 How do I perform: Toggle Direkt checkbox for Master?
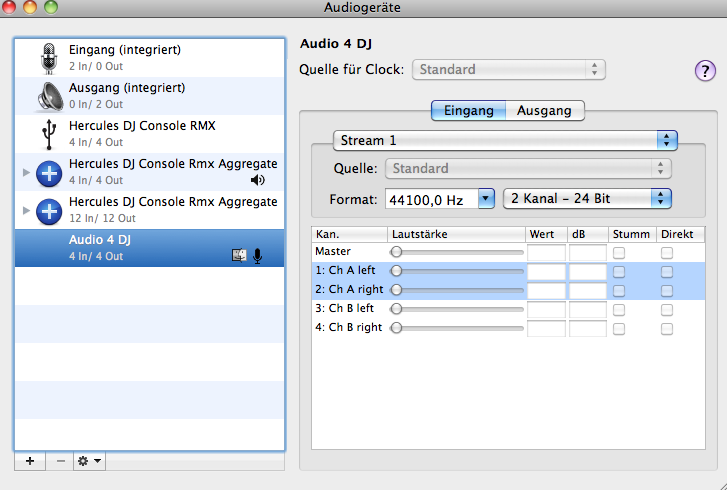click(x=667, y=253)
